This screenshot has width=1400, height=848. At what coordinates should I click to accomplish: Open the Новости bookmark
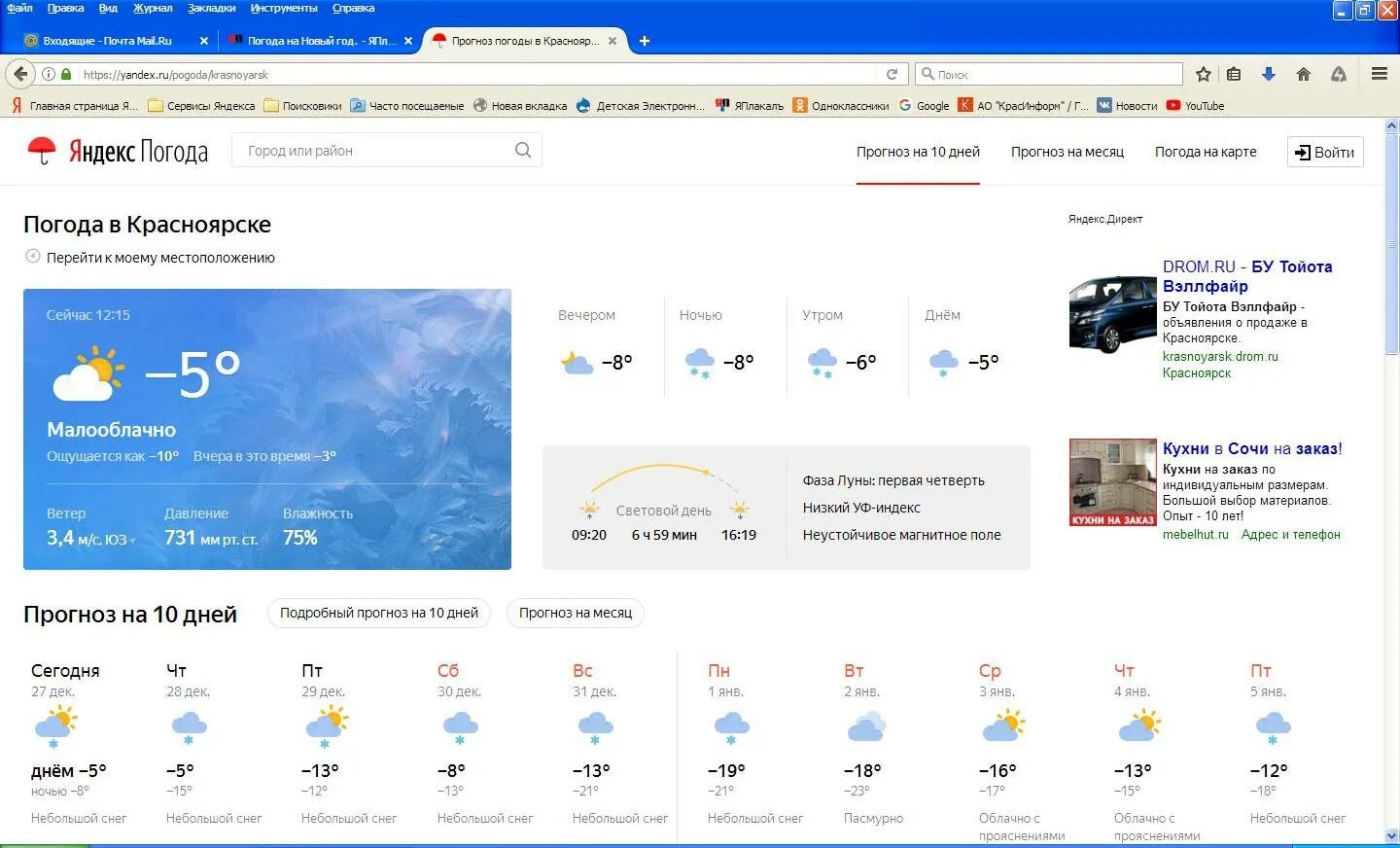(x=1127, y=106)
